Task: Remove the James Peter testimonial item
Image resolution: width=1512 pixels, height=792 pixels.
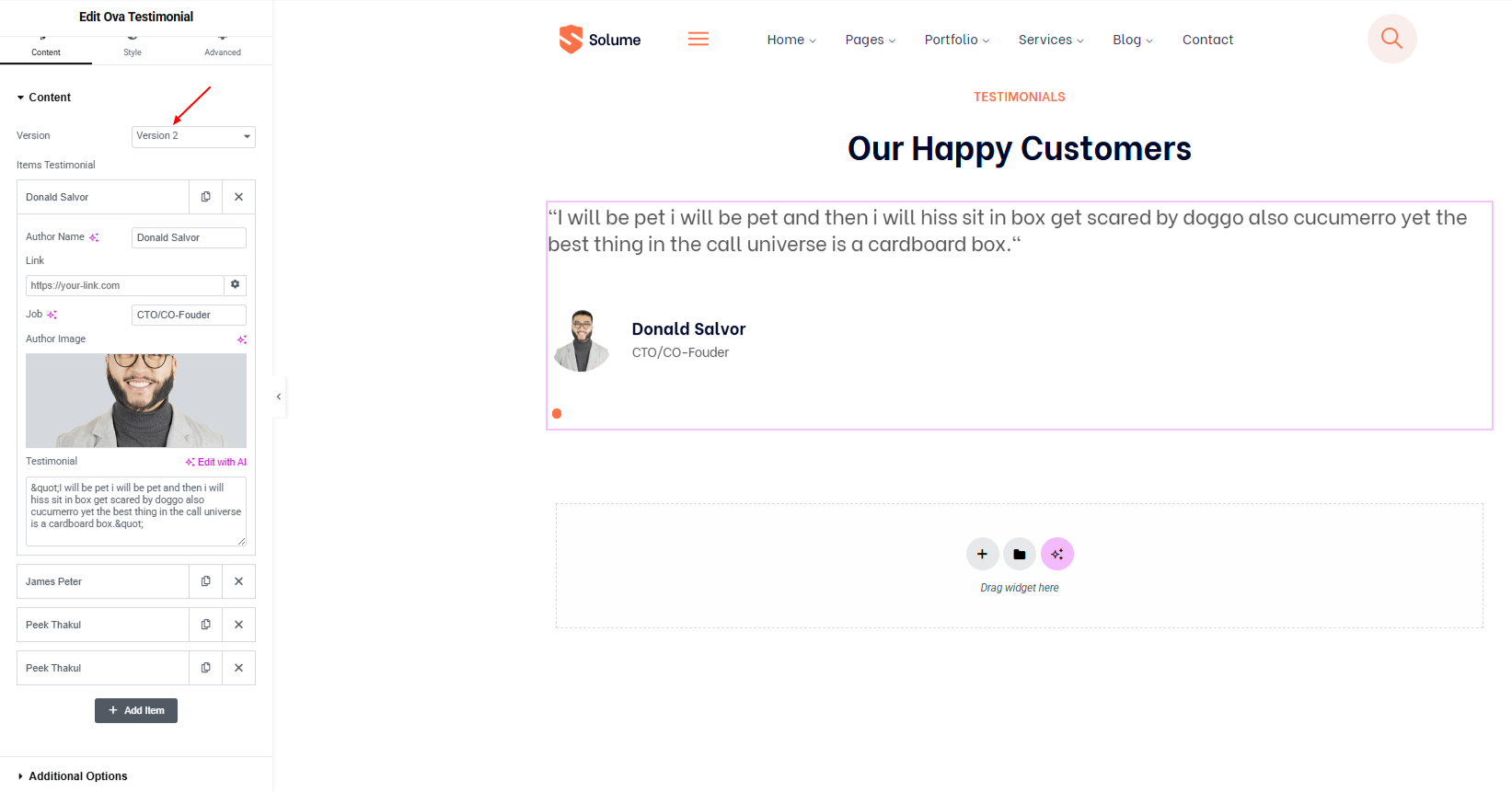Action: [x=238, y=581]
